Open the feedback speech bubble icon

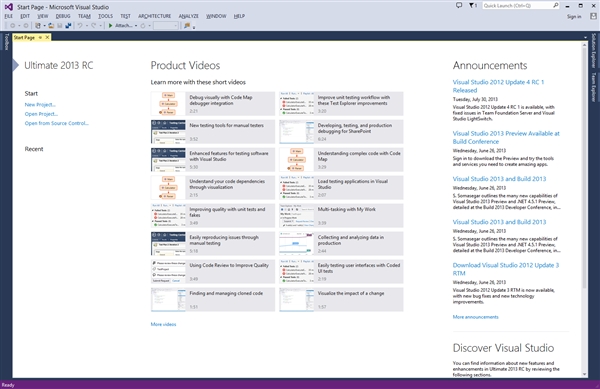click(x=459, y=5)
